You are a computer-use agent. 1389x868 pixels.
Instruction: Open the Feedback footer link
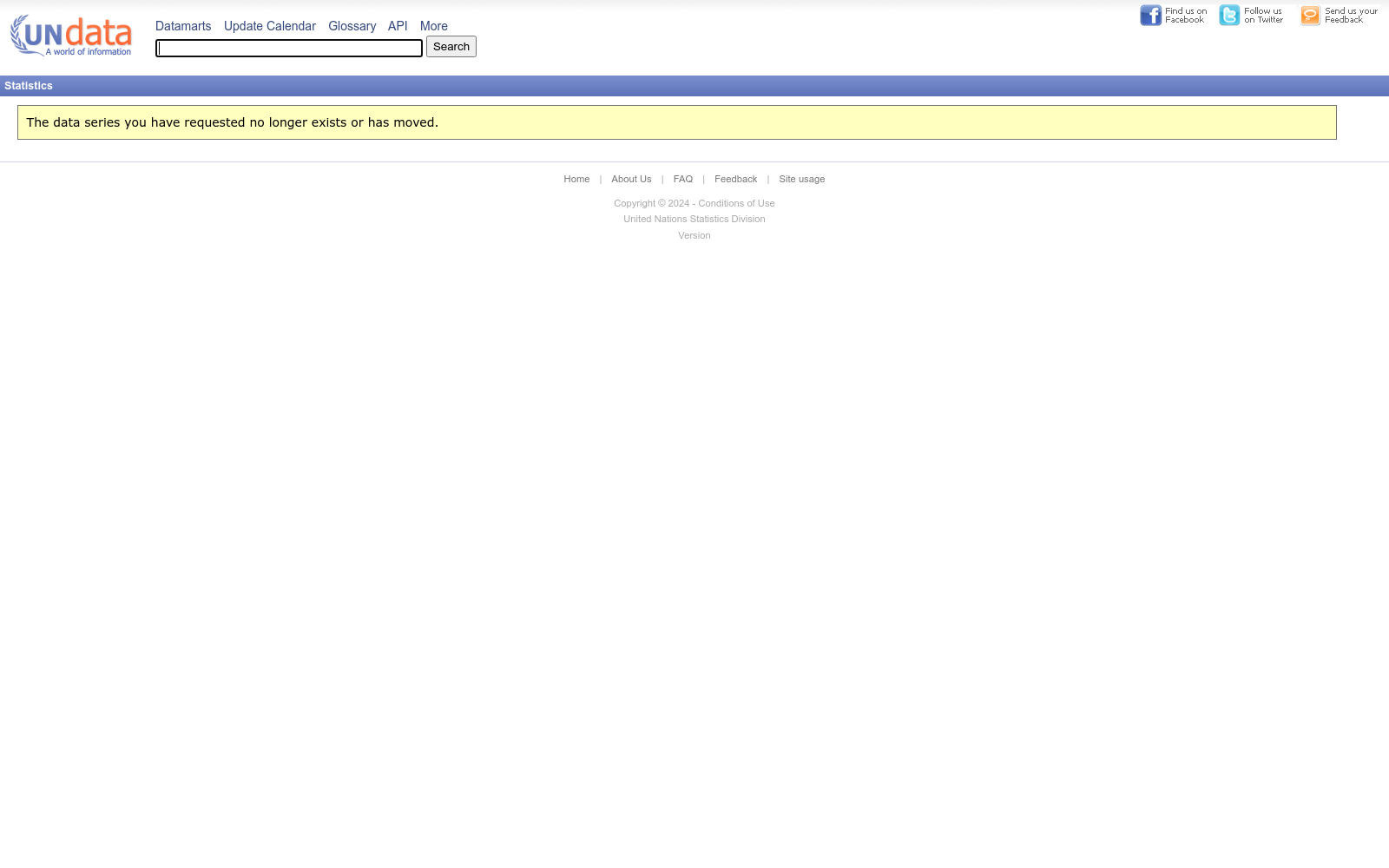point(735,179)
